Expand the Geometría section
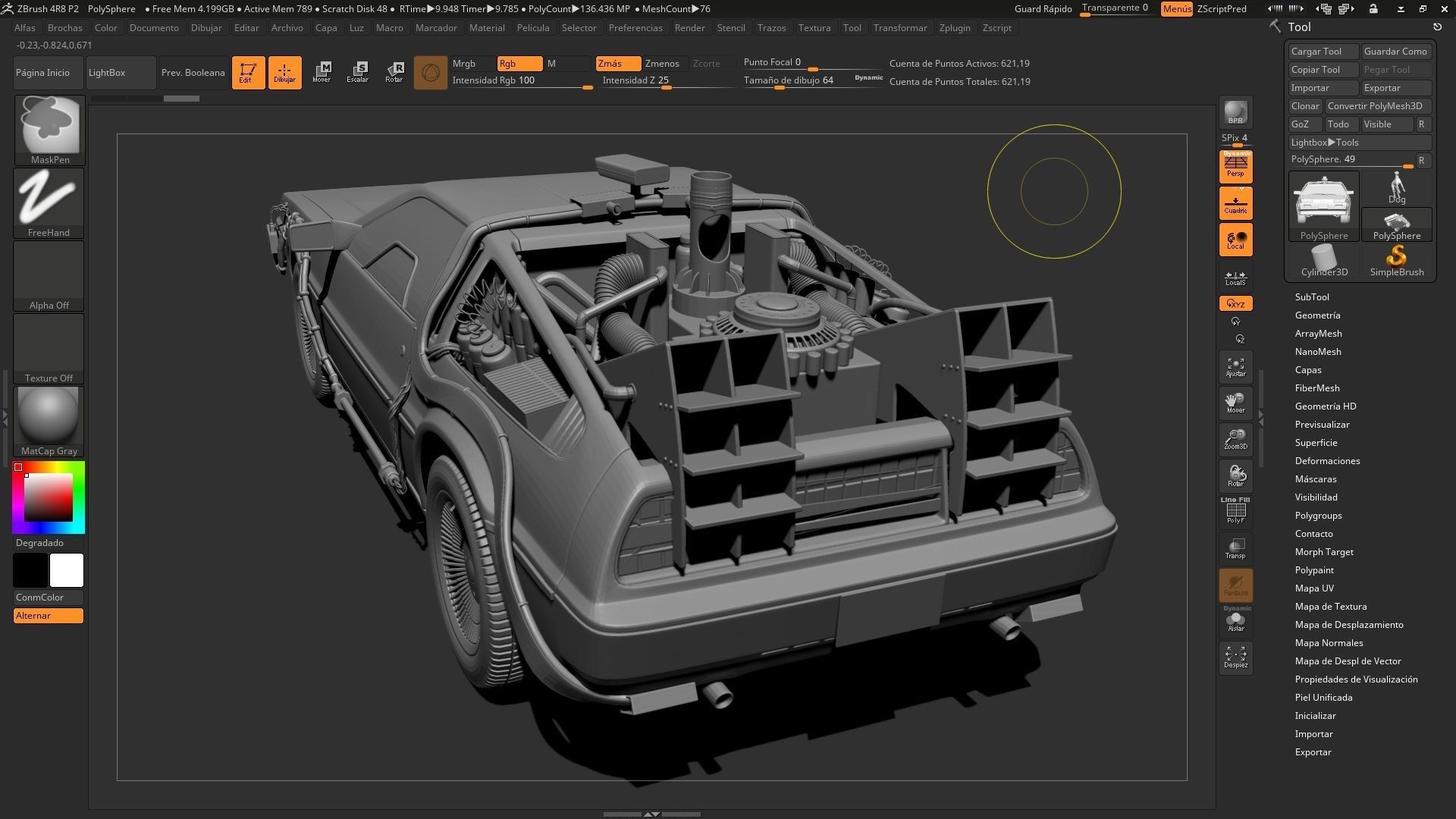 pos(1318,315)
